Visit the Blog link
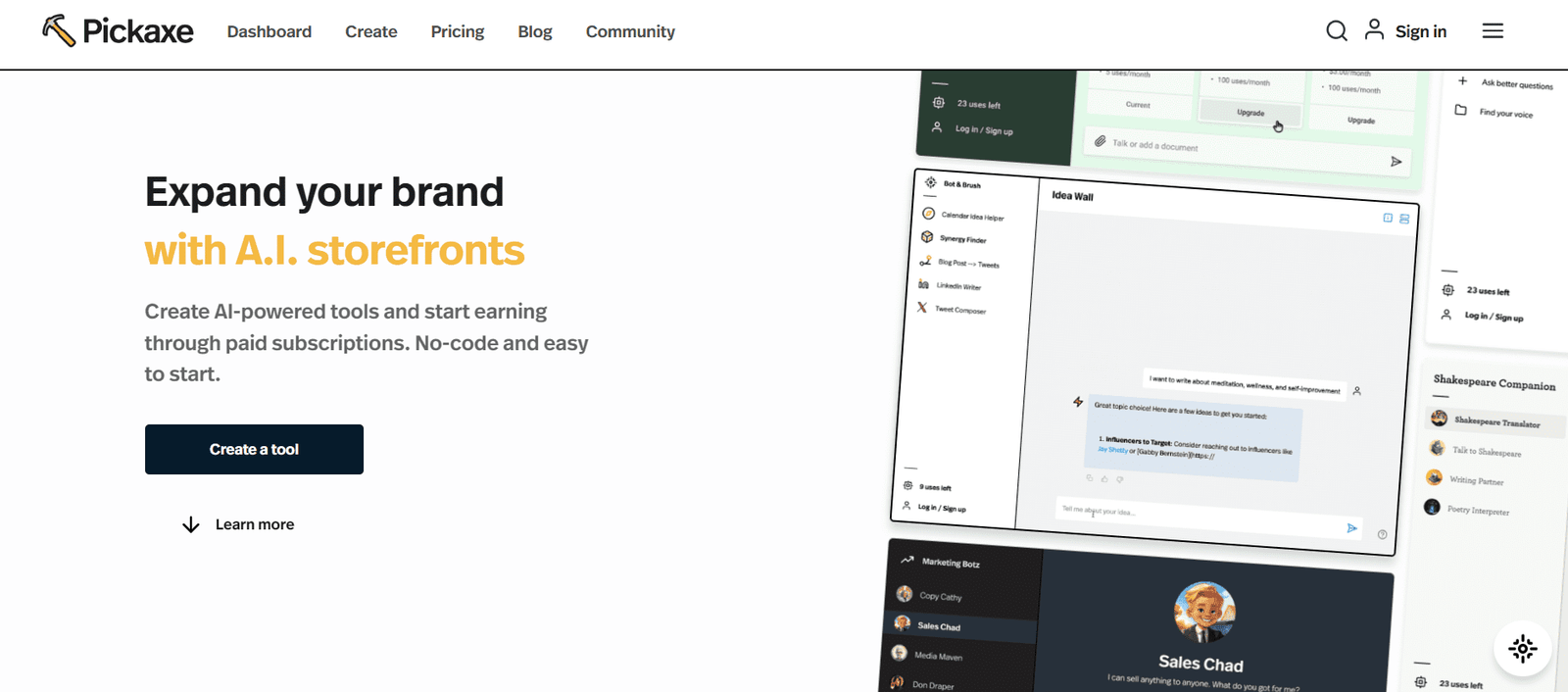 pos(534,31)
